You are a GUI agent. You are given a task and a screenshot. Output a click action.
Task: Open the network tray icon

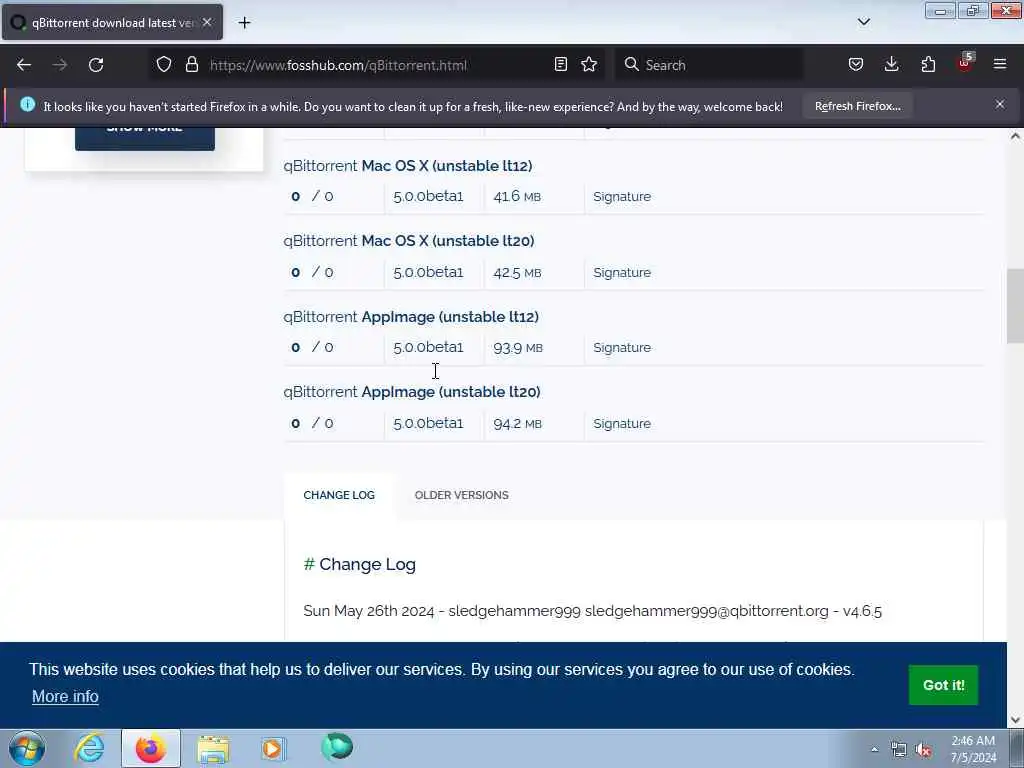tap(899, 750)
